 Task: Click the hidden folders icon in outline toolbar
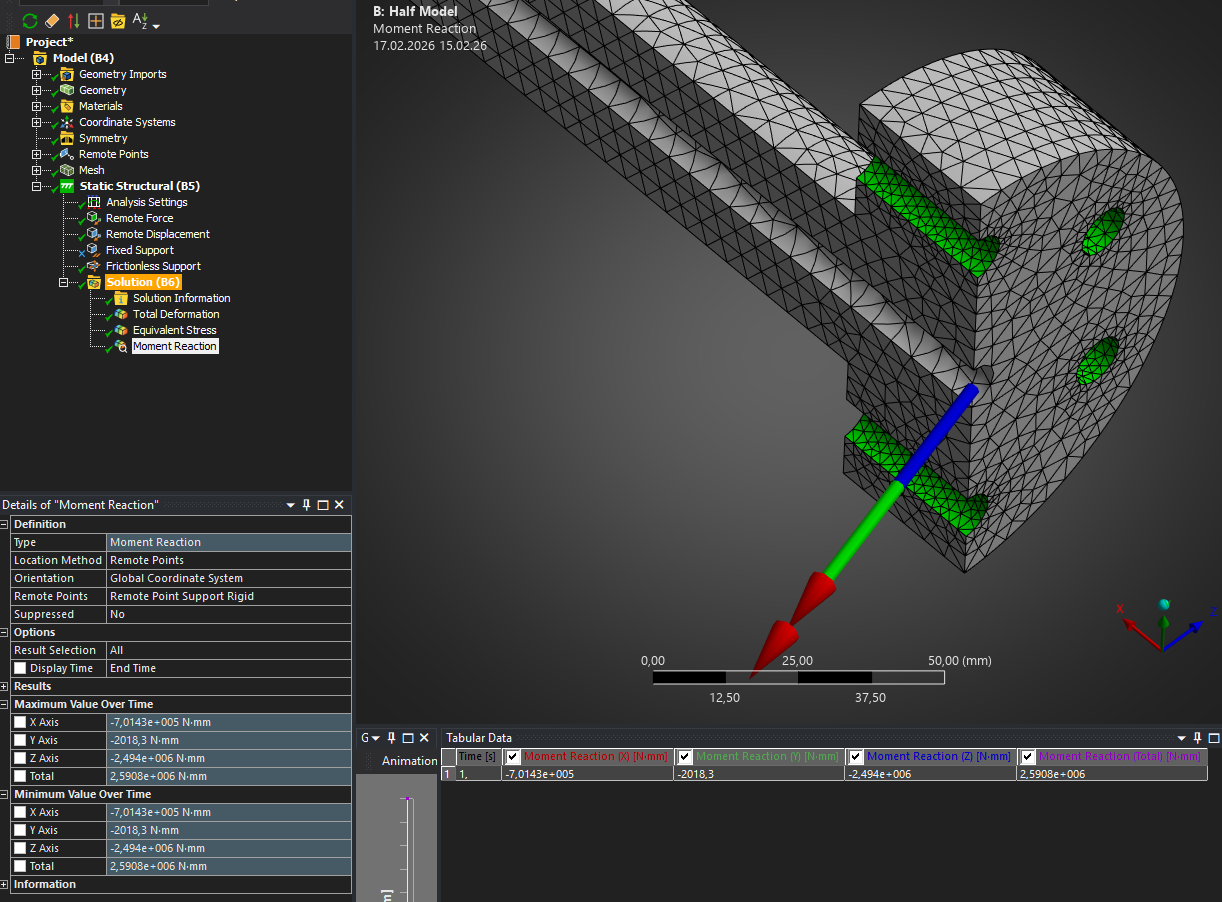[118, 21]
